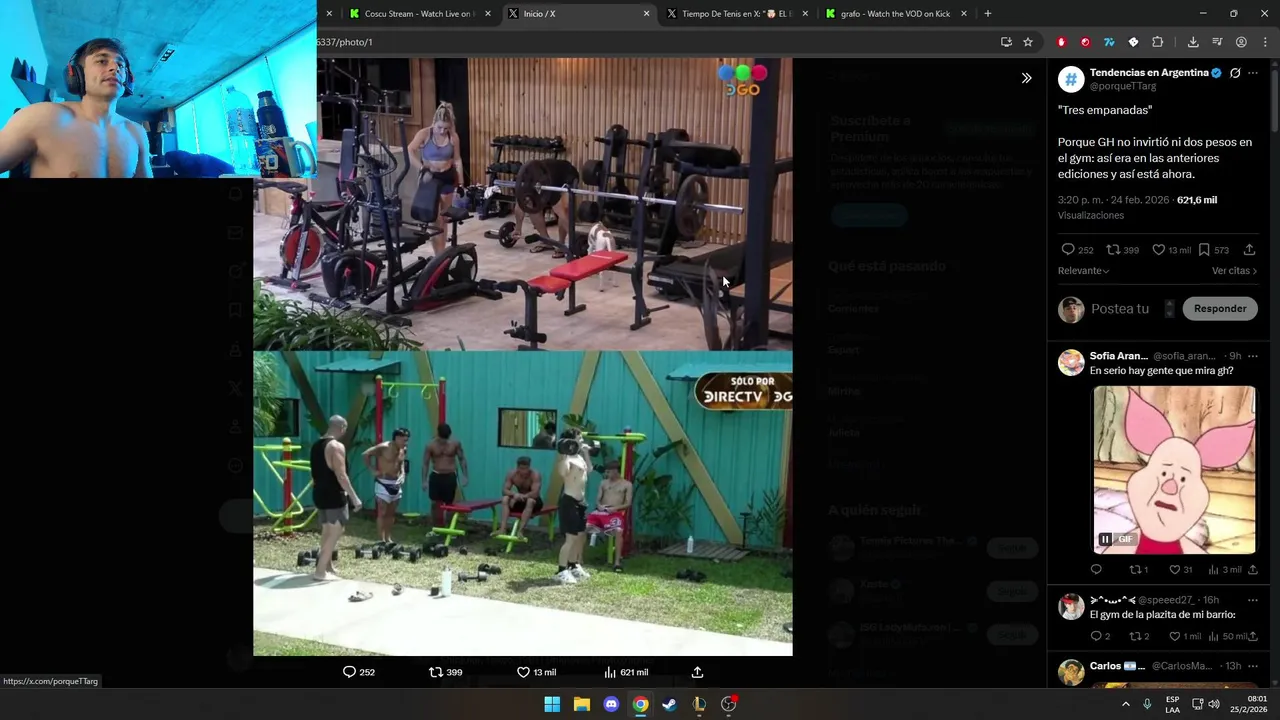Pause the Piglet GIF
1280x720 pixels.
(x=1105, y=539)
